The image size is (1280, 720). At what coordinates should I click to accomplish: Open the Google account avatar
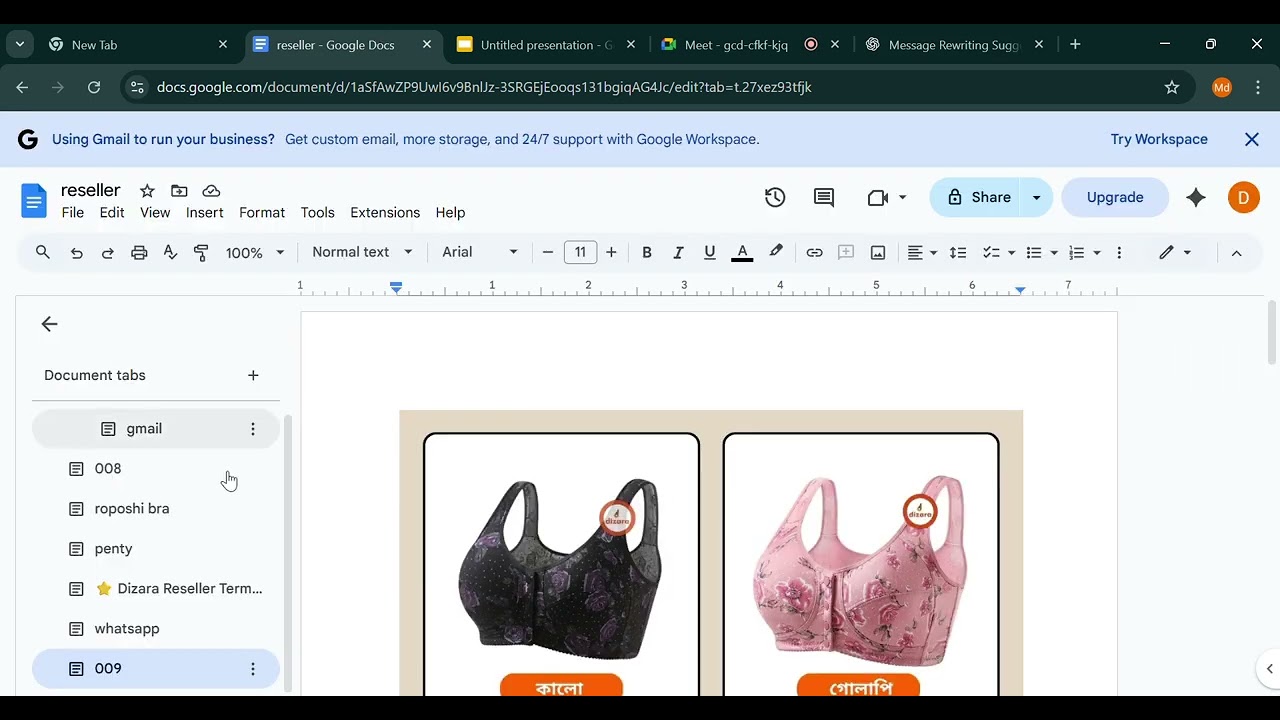pos(1243,198)
